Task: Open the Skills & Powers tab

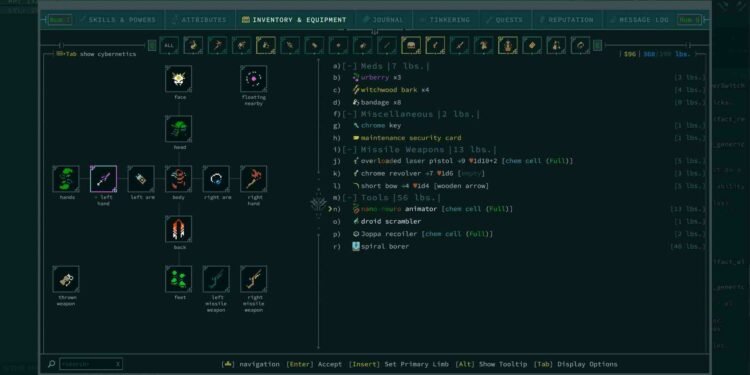Action: tap(118, 20)
